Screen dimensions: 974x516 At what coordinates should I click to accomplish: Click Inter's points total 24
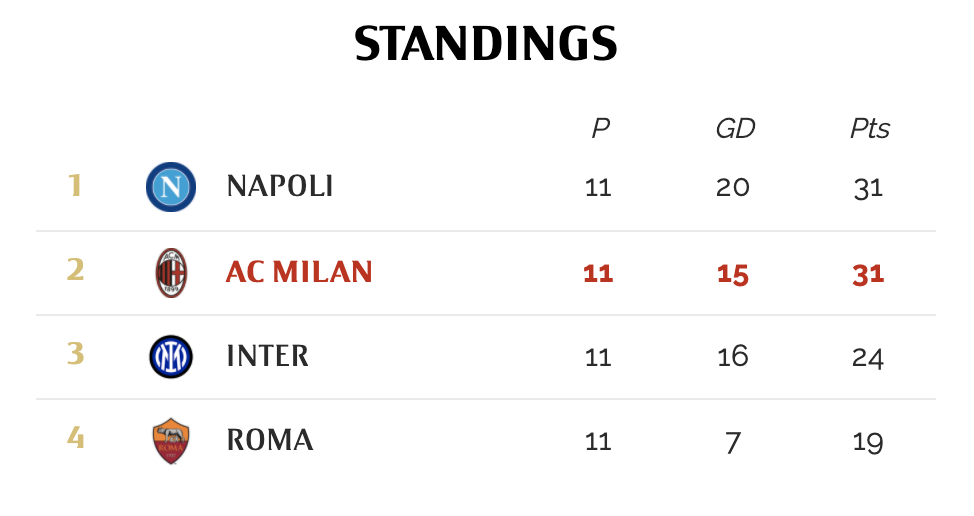(x=868, y=358)
